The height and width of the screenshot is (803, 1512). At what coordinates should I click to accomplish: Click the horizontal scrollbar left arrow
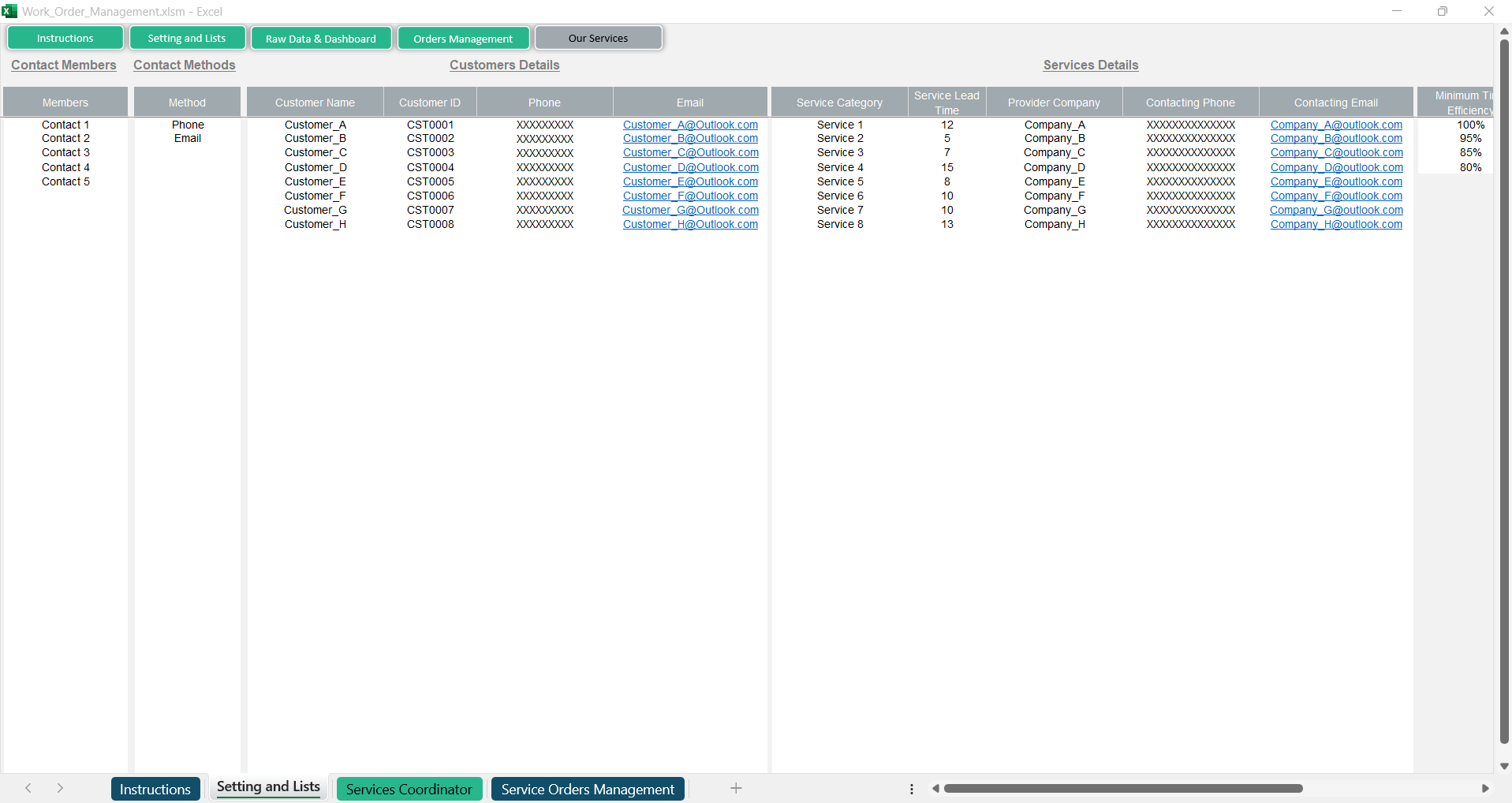point(935,788)
